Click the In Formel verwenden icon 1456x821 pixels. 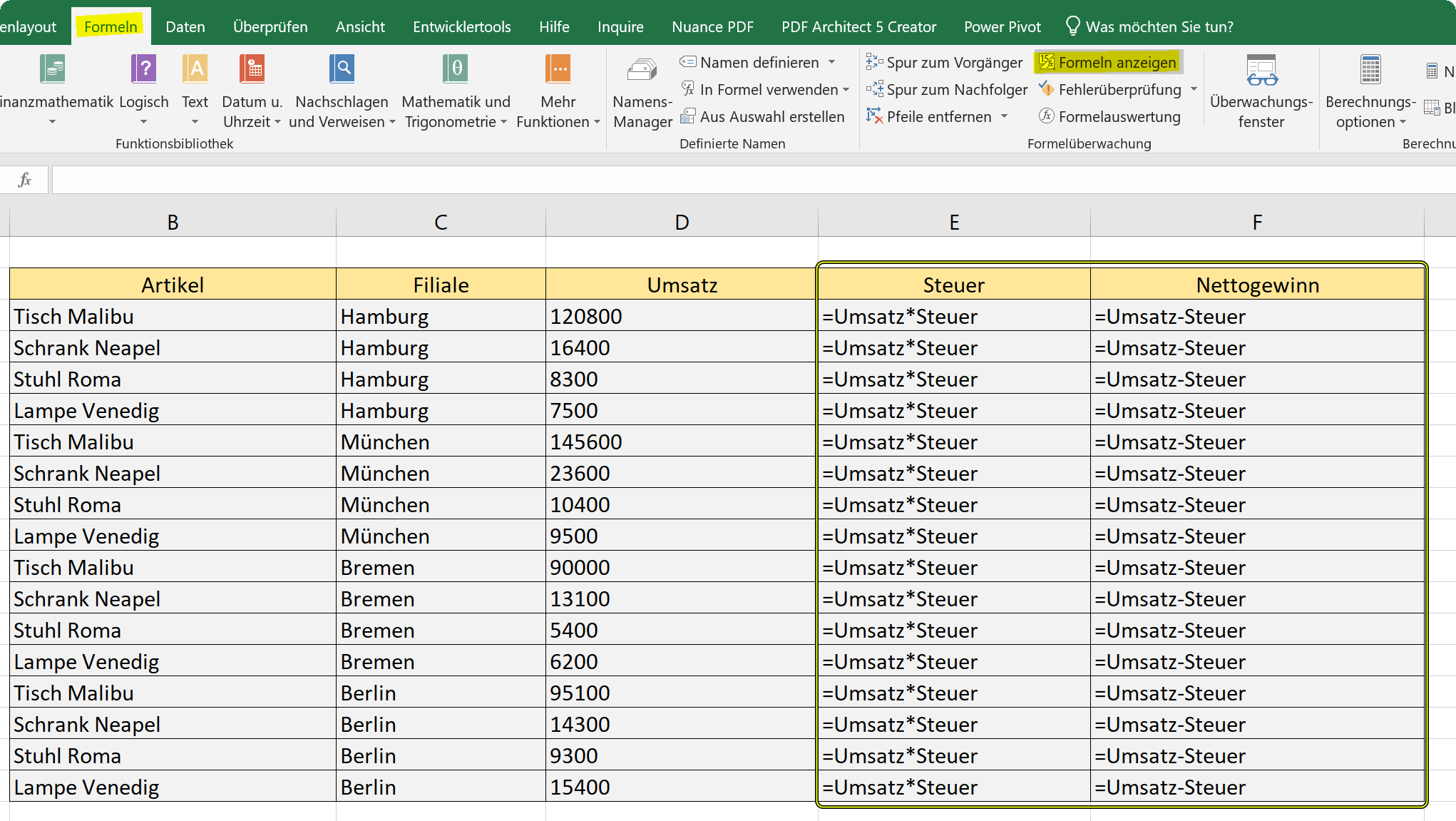point(688,89)
